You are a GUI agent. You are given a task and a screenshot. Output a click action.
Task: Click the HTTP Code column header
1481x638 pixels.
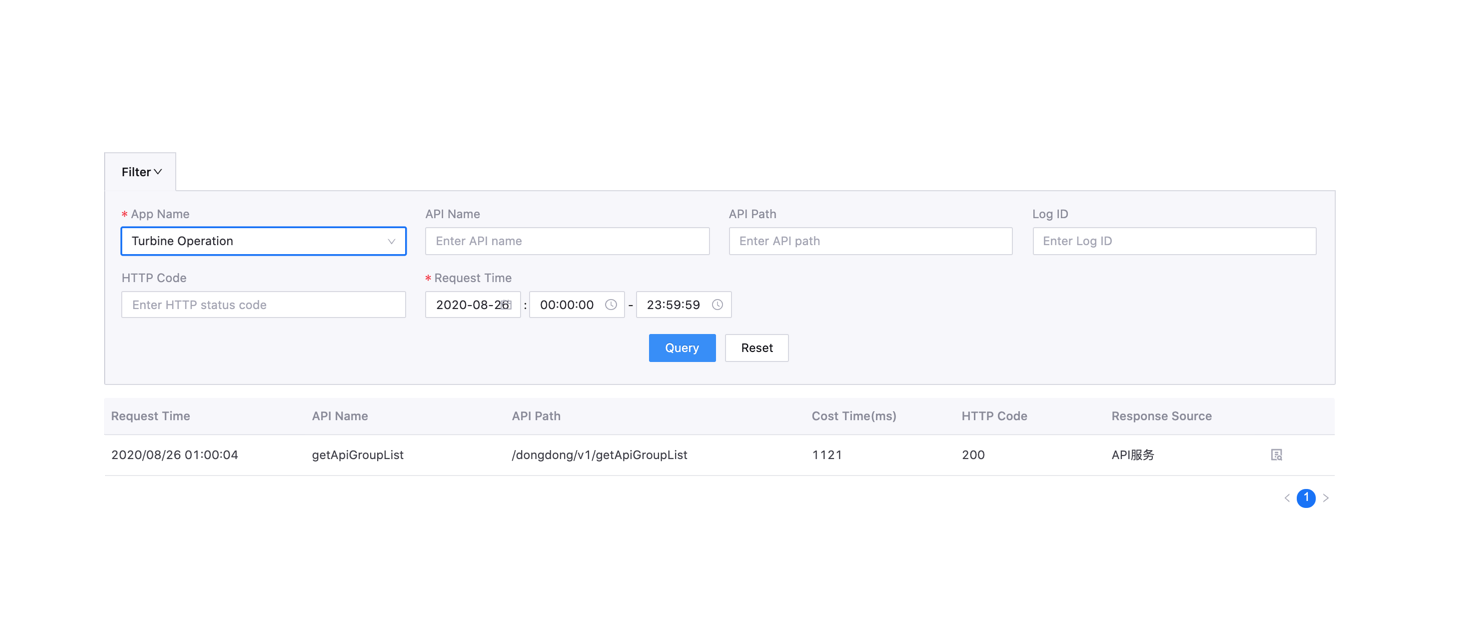[x=994, y=416]
